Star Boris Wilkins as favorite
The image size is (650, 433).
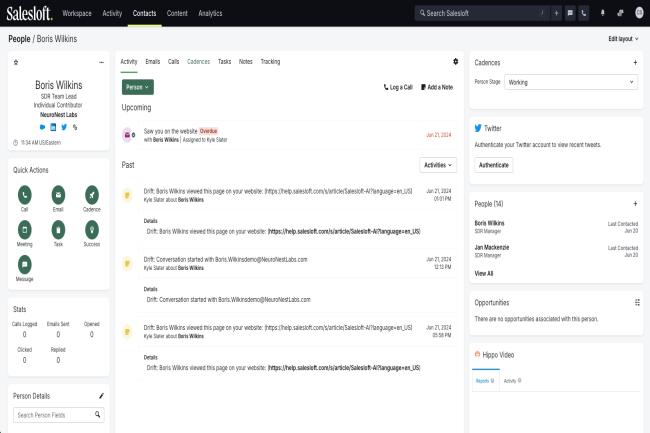click(16, 62)
